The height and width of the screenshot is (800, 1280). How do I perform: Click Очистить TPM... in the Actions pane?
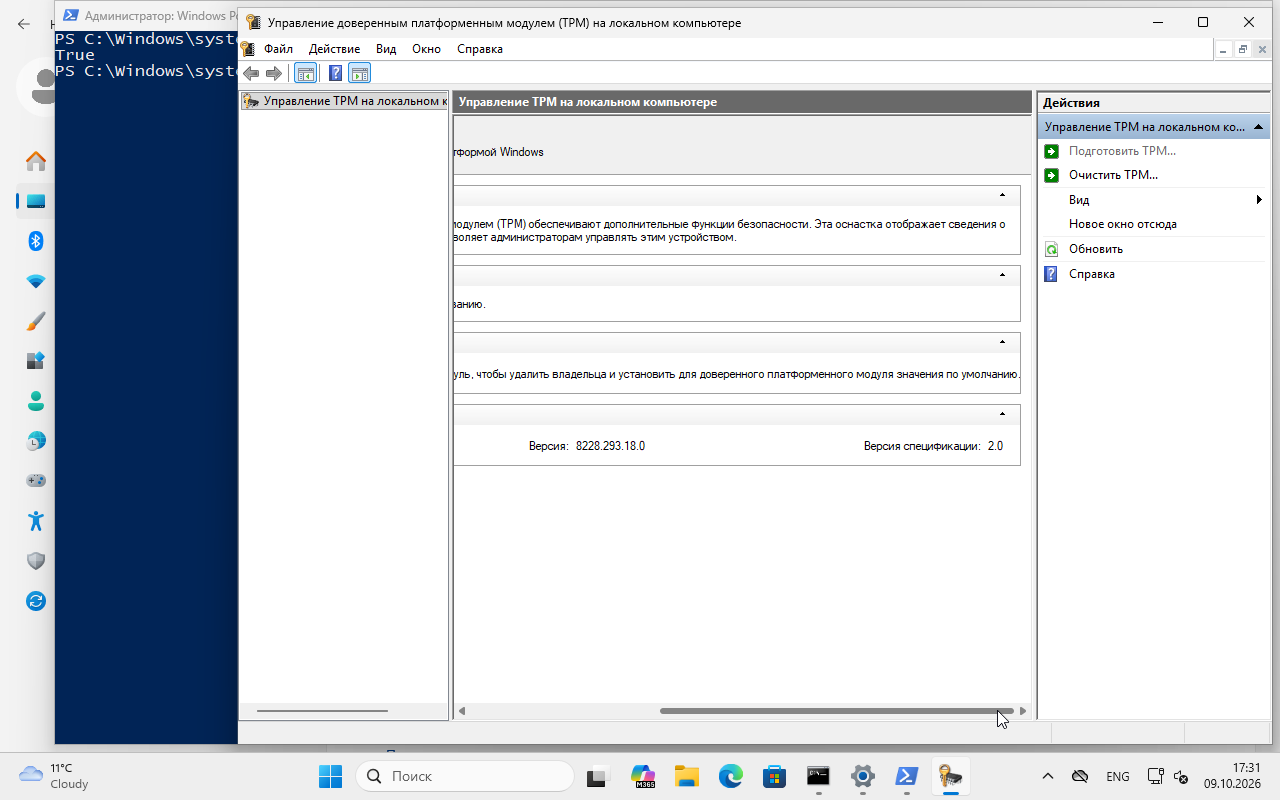tap(1113, 175)
